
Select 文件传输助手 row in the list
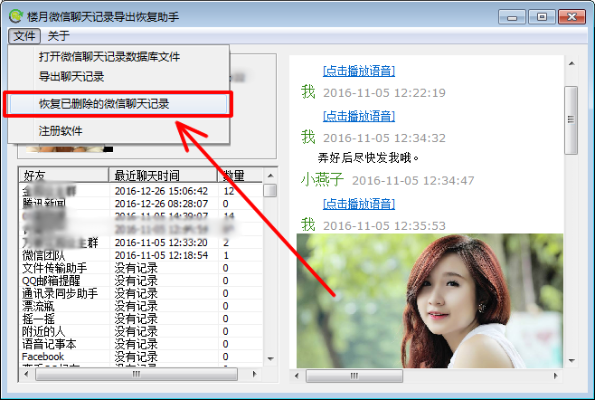pos(140,268)
